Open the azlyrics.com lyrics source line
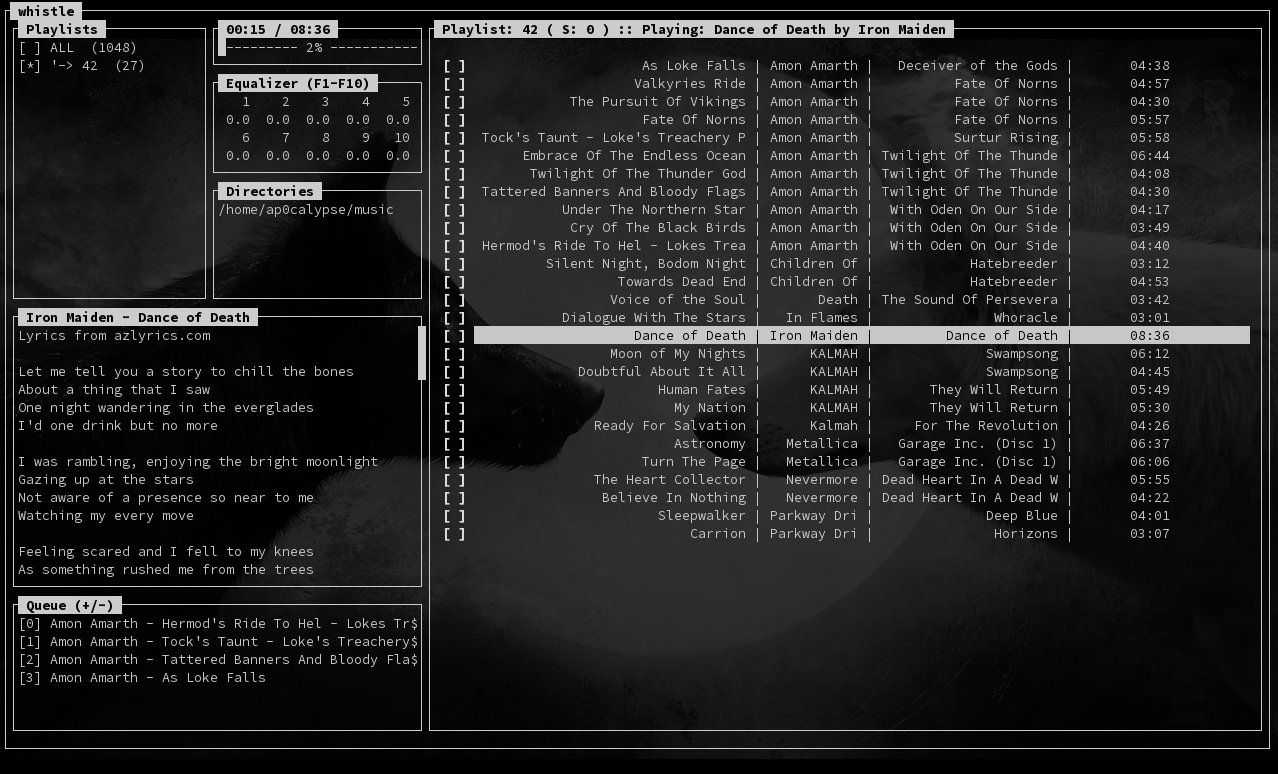The image size is (1278, 774). [x=114, y=336]
